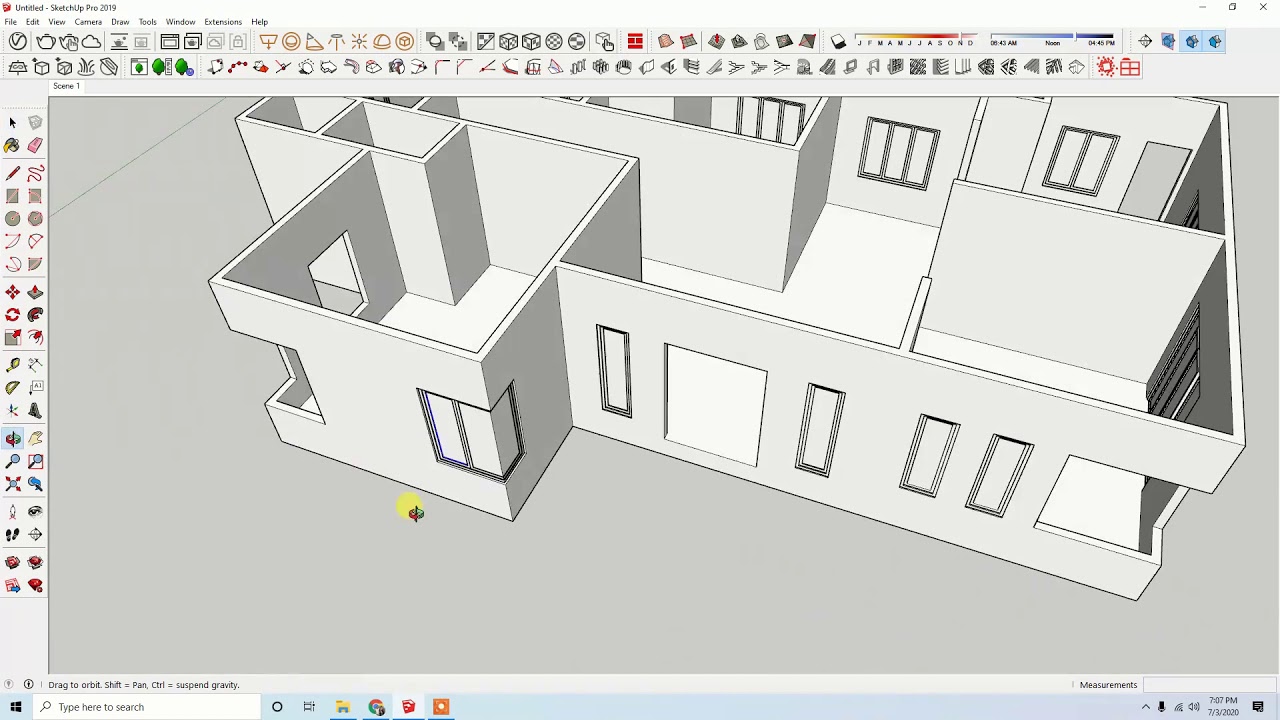Image resolution: width=1280 pixels, height=720 pixels.
Task: Select the Rotate tool
Action: point(13,315)
